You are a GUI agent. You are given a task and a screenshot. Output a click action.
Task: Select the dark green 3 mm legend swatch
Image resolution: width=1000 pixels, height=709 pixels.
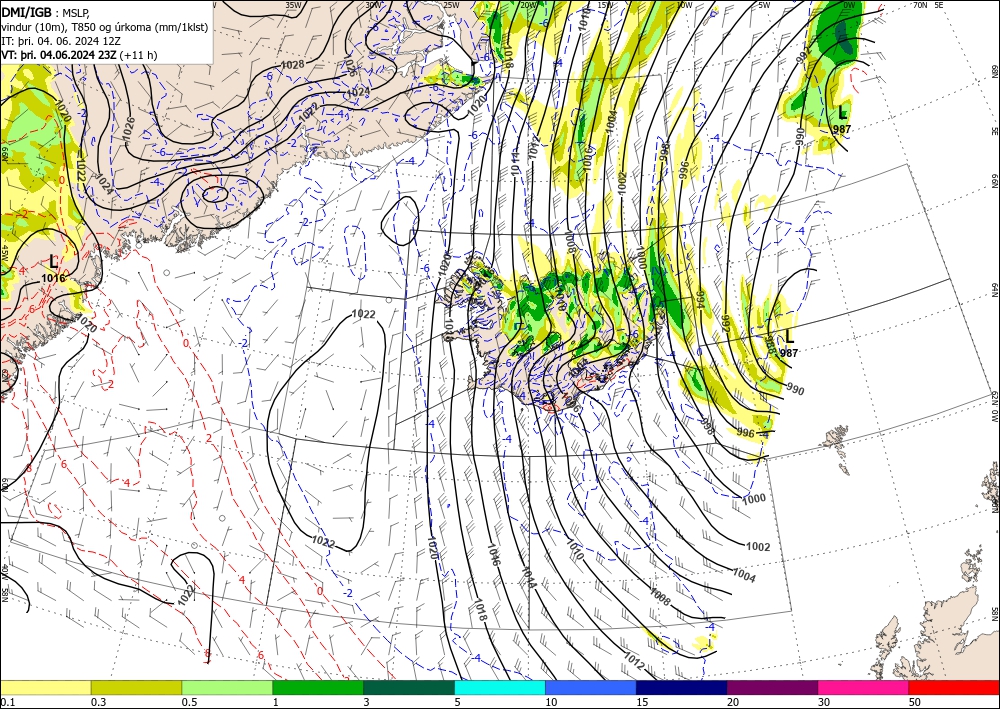point(409,687)
